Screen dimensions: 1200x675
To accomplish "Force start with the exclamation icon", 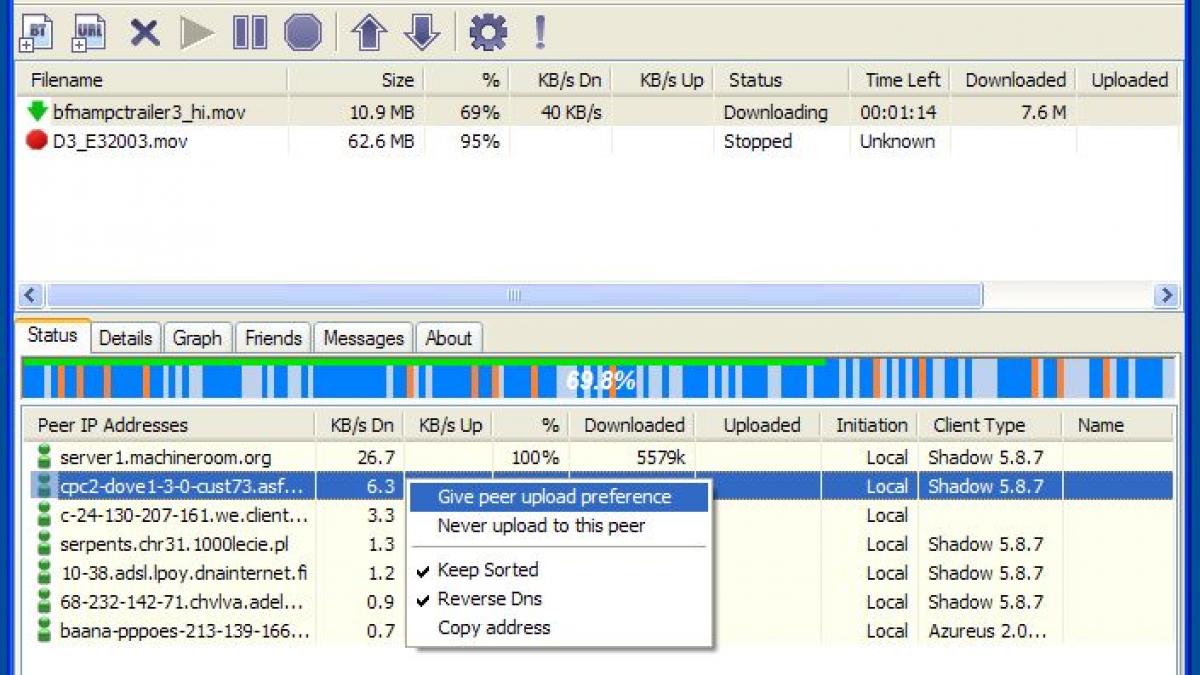I will pos(540,31).
